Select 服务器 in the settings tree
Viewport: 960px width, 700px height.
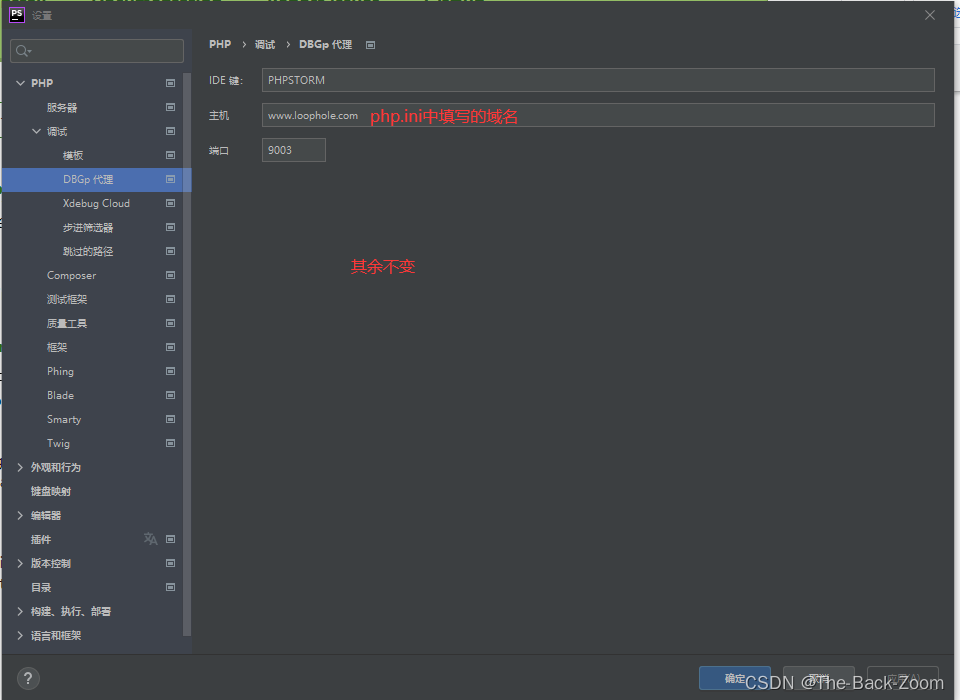62,107
